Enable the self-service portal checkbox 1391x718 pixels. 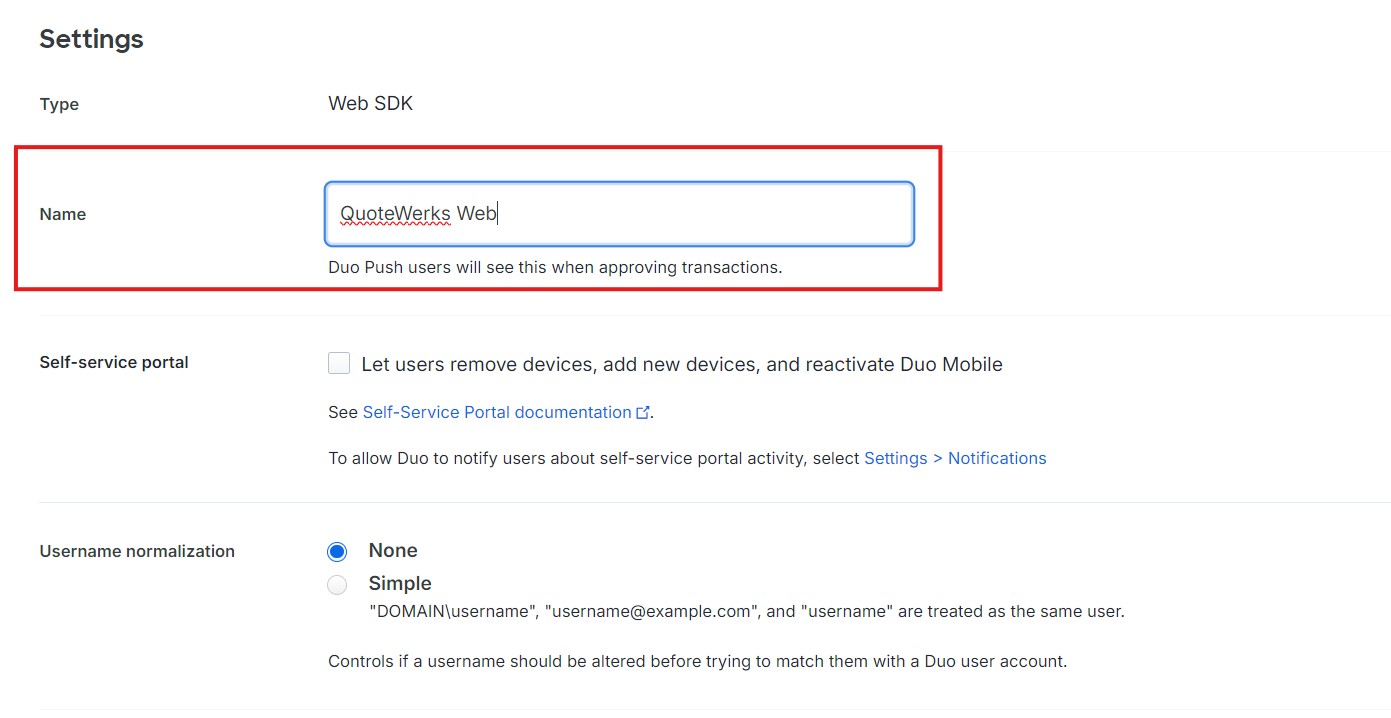[339, 364]
